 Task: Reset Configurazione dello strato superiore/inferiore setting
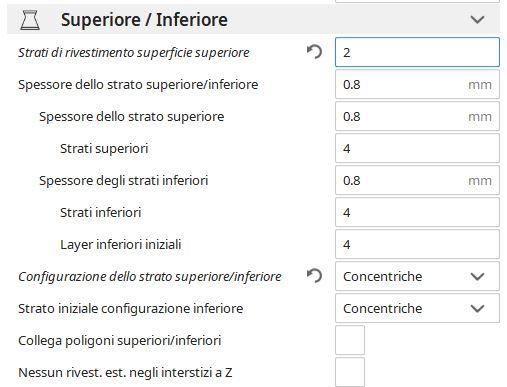[x=314, y=276]
